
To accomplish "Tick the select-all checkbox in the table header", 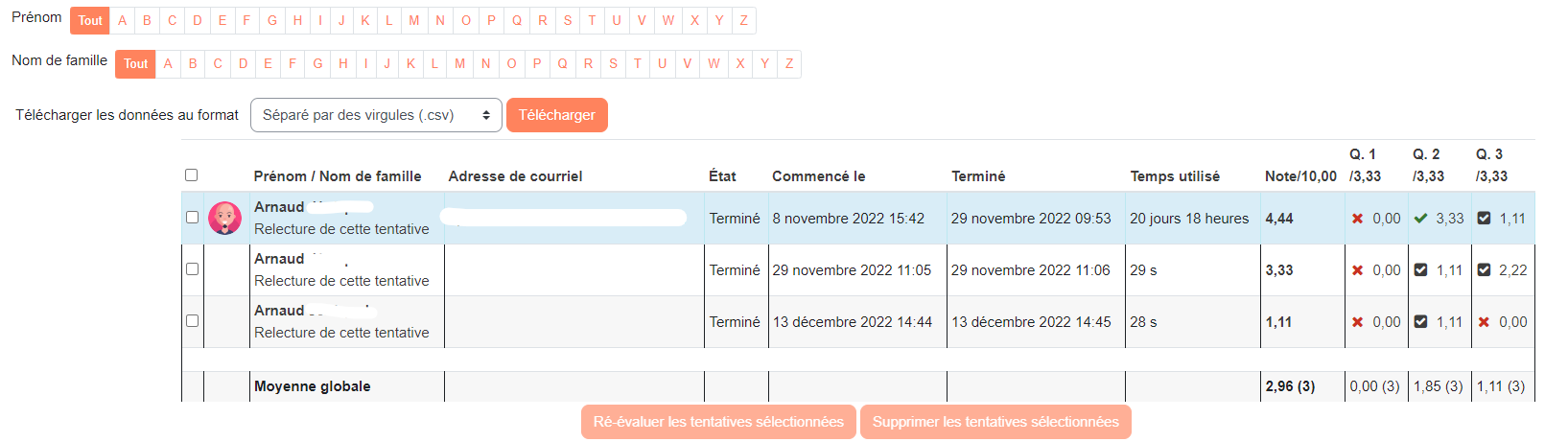I will tap(192, 175).
